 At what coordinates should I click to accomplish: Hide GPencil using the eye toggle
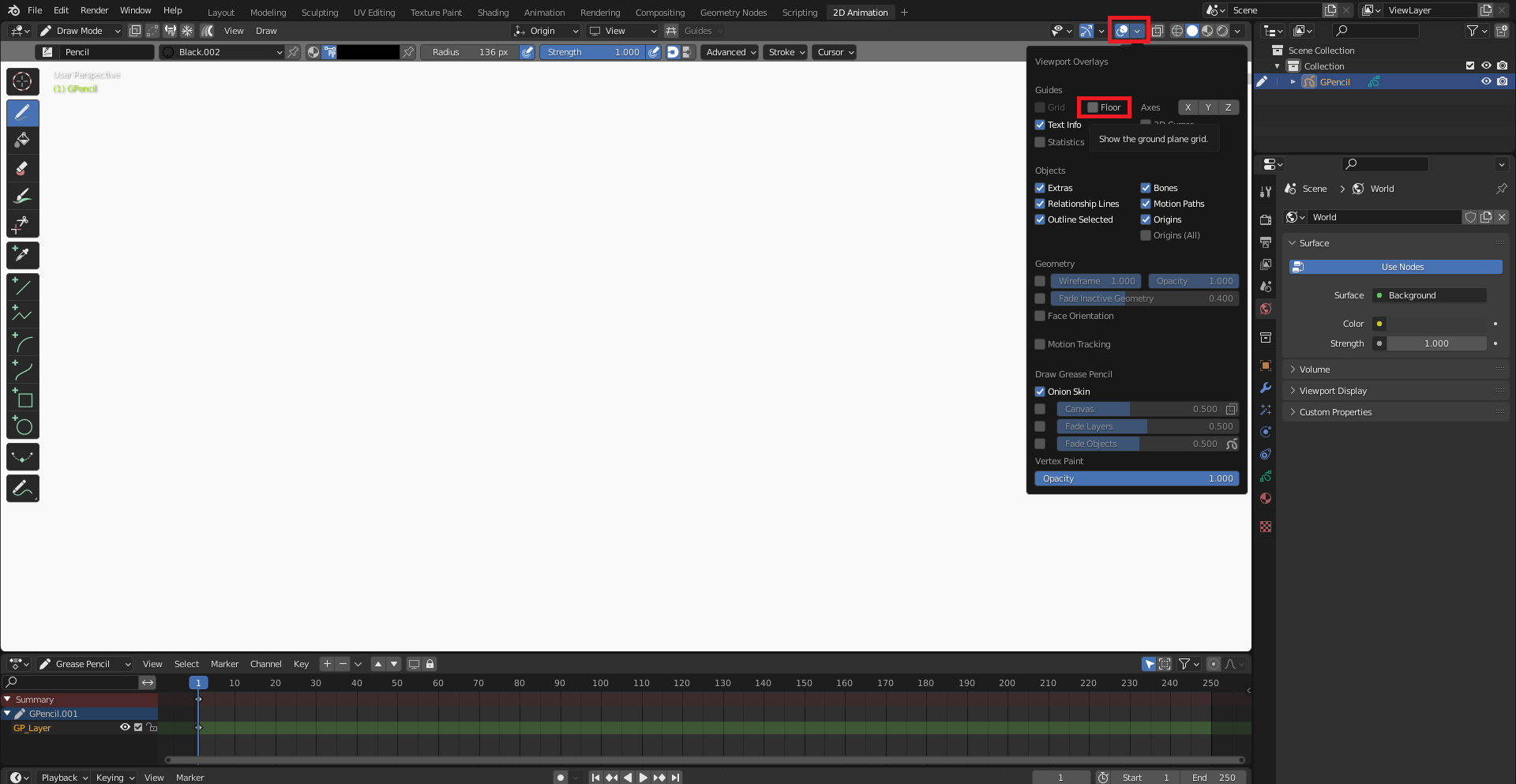(x=1486, y=81)
